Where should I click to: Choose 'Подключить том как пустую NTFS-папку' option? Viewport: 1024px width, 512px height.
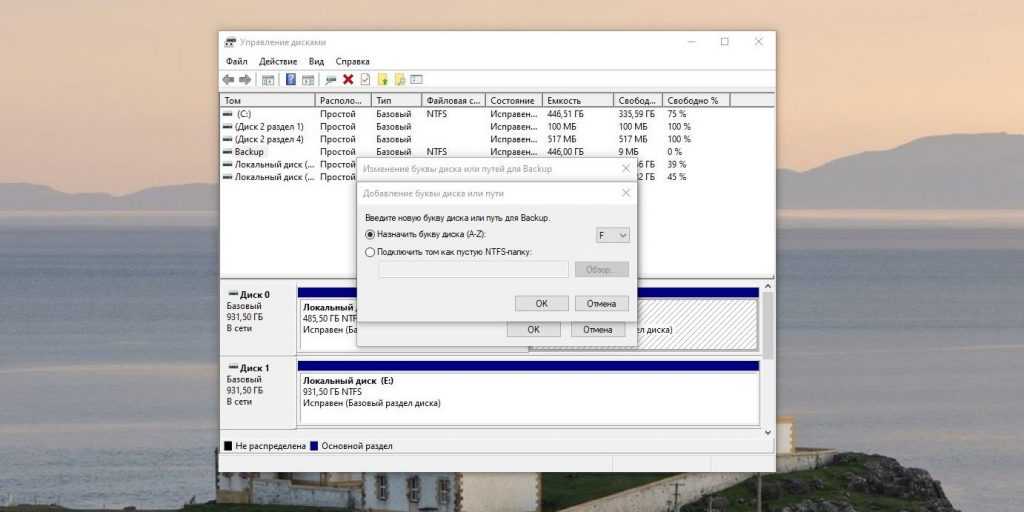coord(370,253)
